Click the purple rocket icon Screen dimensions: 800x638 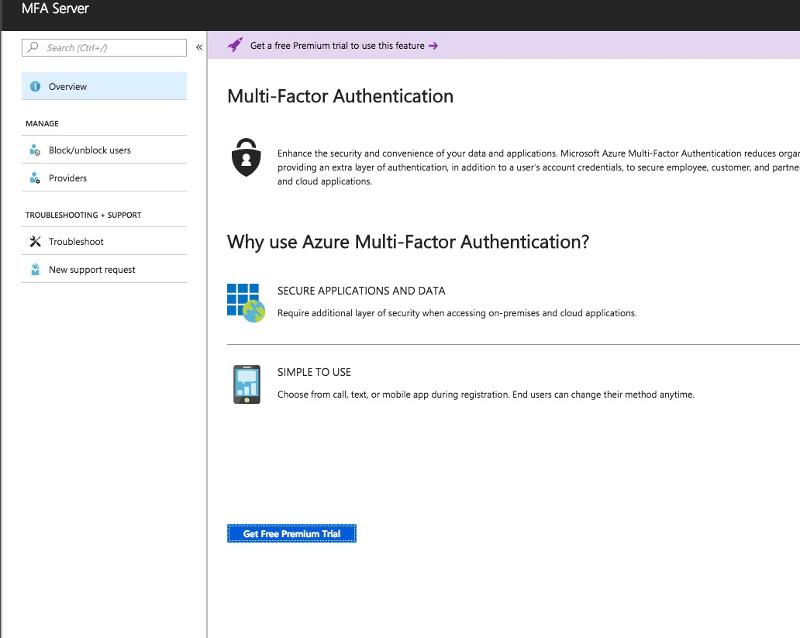click(235, 45)
